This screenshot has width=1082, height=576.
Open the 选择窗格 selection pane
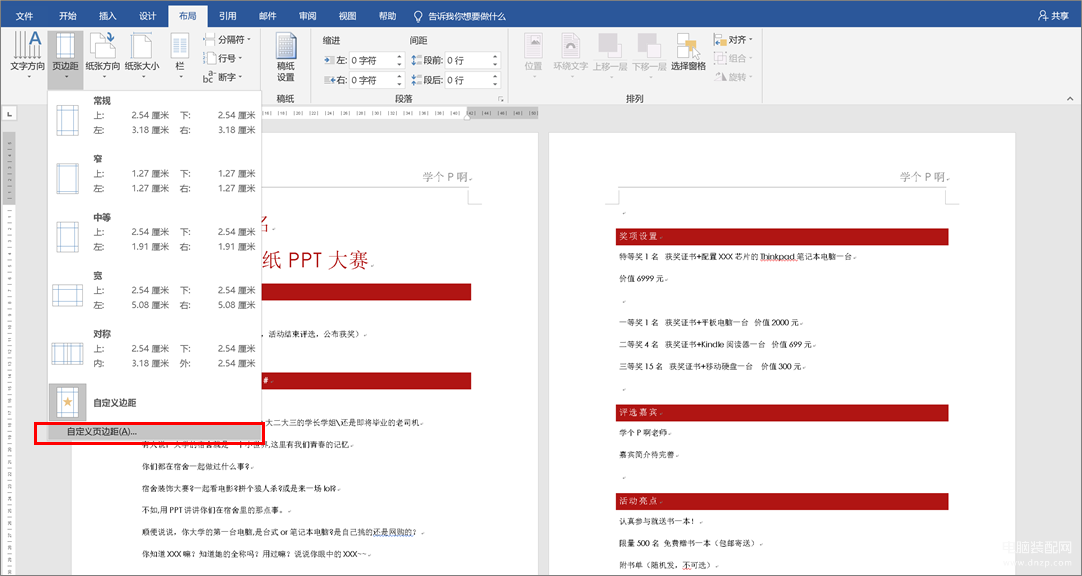(x=688, y=53)
